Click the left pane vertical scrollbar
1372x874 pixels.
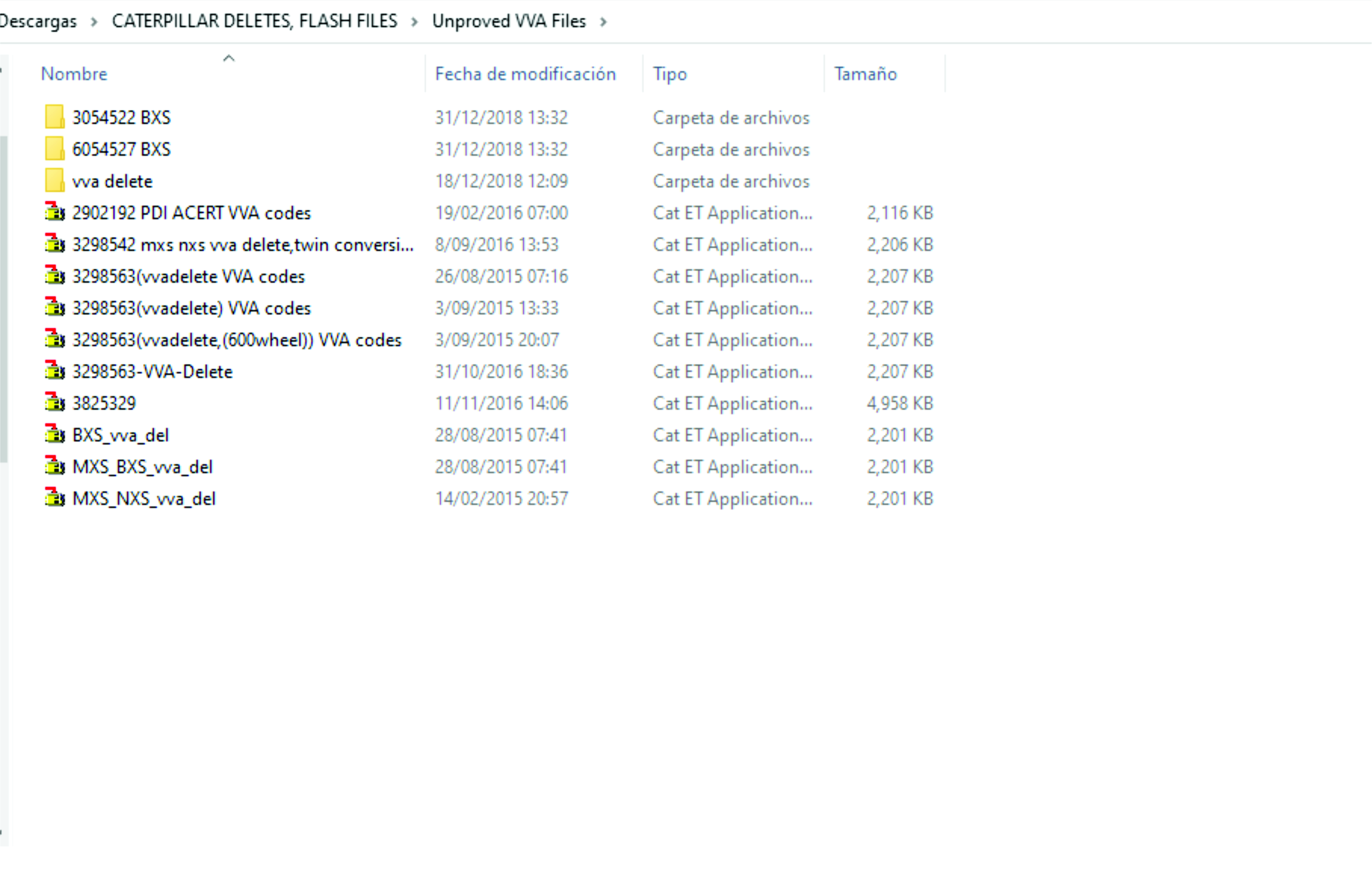tap(3, 299)
